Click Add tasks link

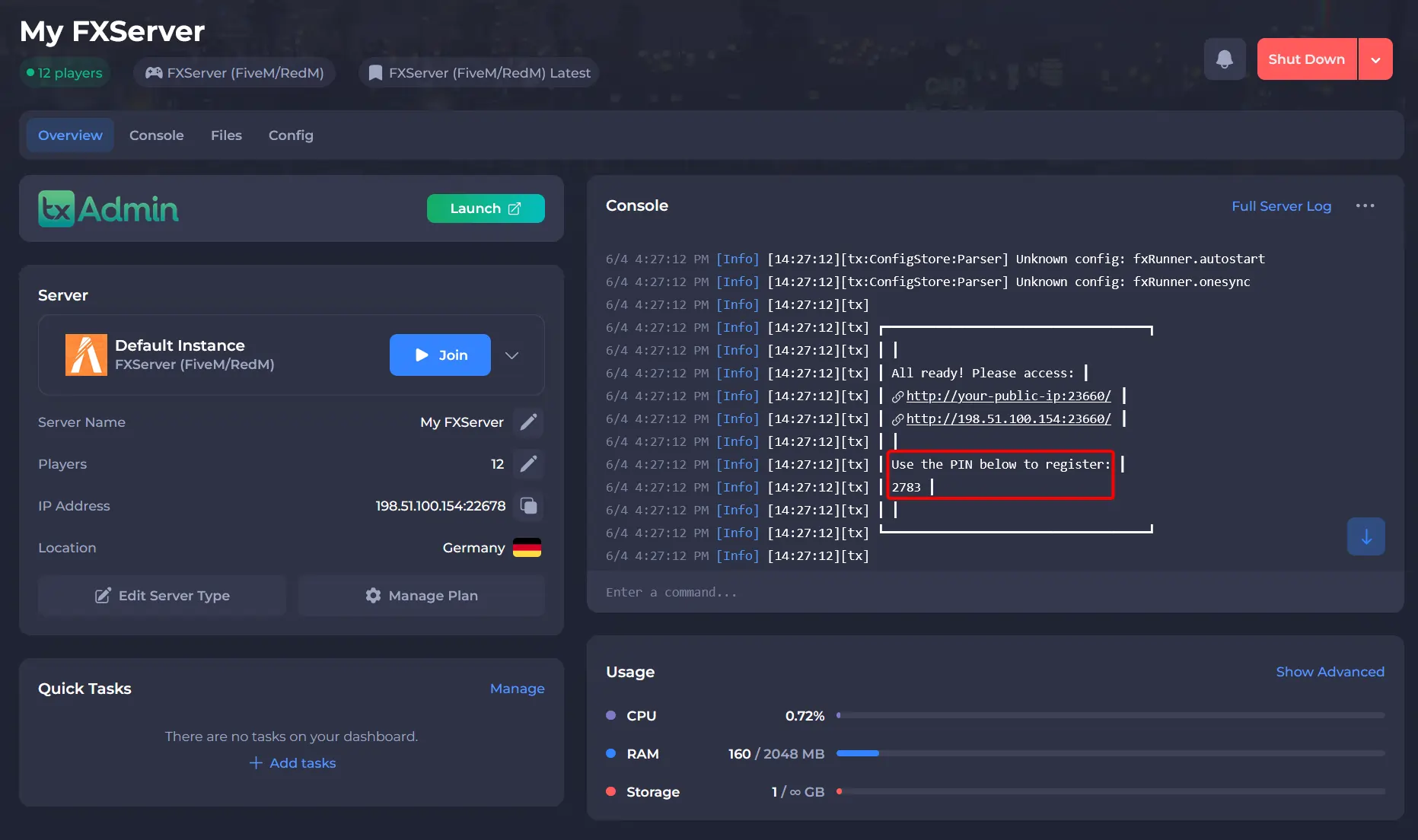tap(292, 762)
